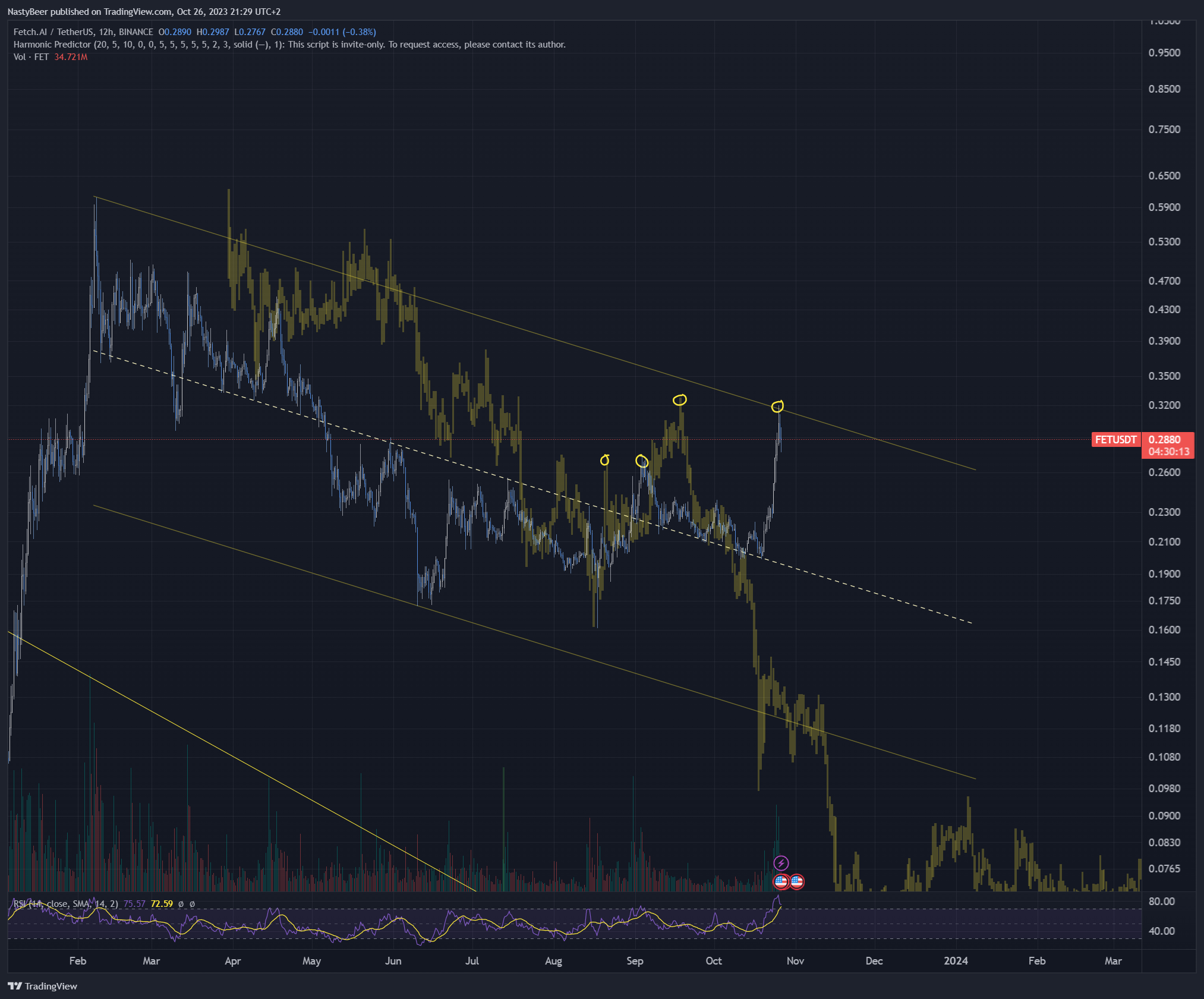Click the US flag icon below the lightning icon
This screenshot has width=1204, height=999.
point(781,881)
